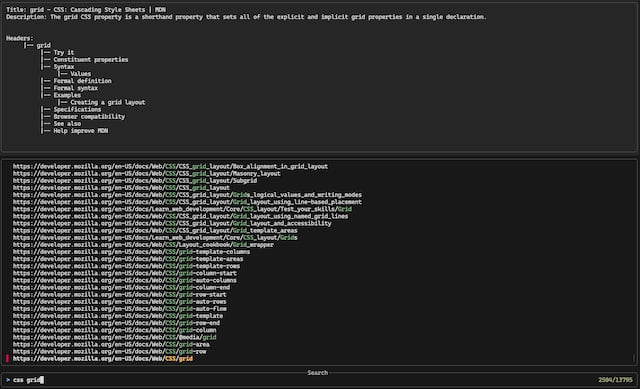Select the CSS/grid-row URL result
The image size is (640, 389).
point(109,351)
